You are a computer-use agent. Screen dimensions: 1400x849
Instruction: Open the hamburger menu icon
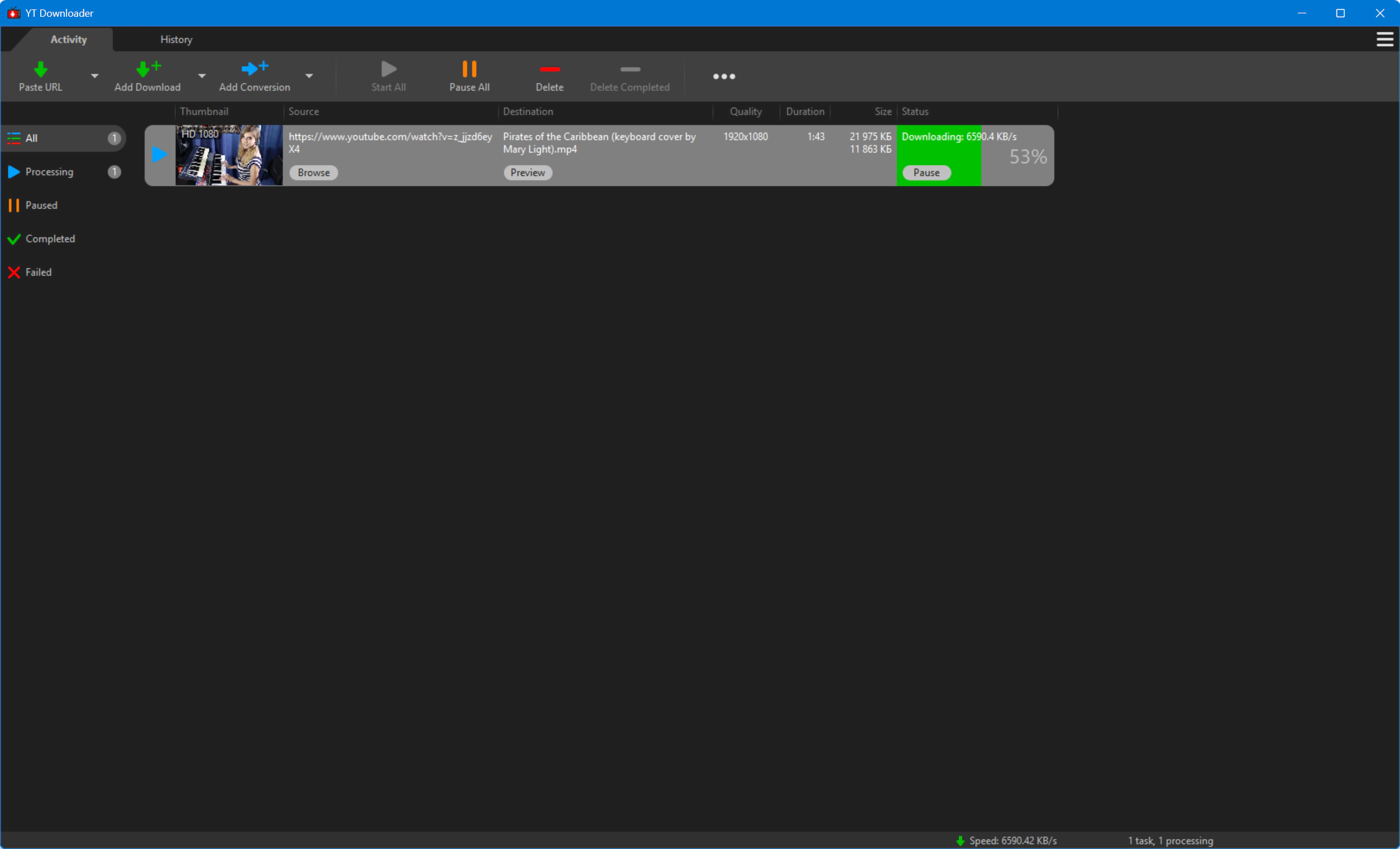pyautogui.click(x=1384, y=39)
